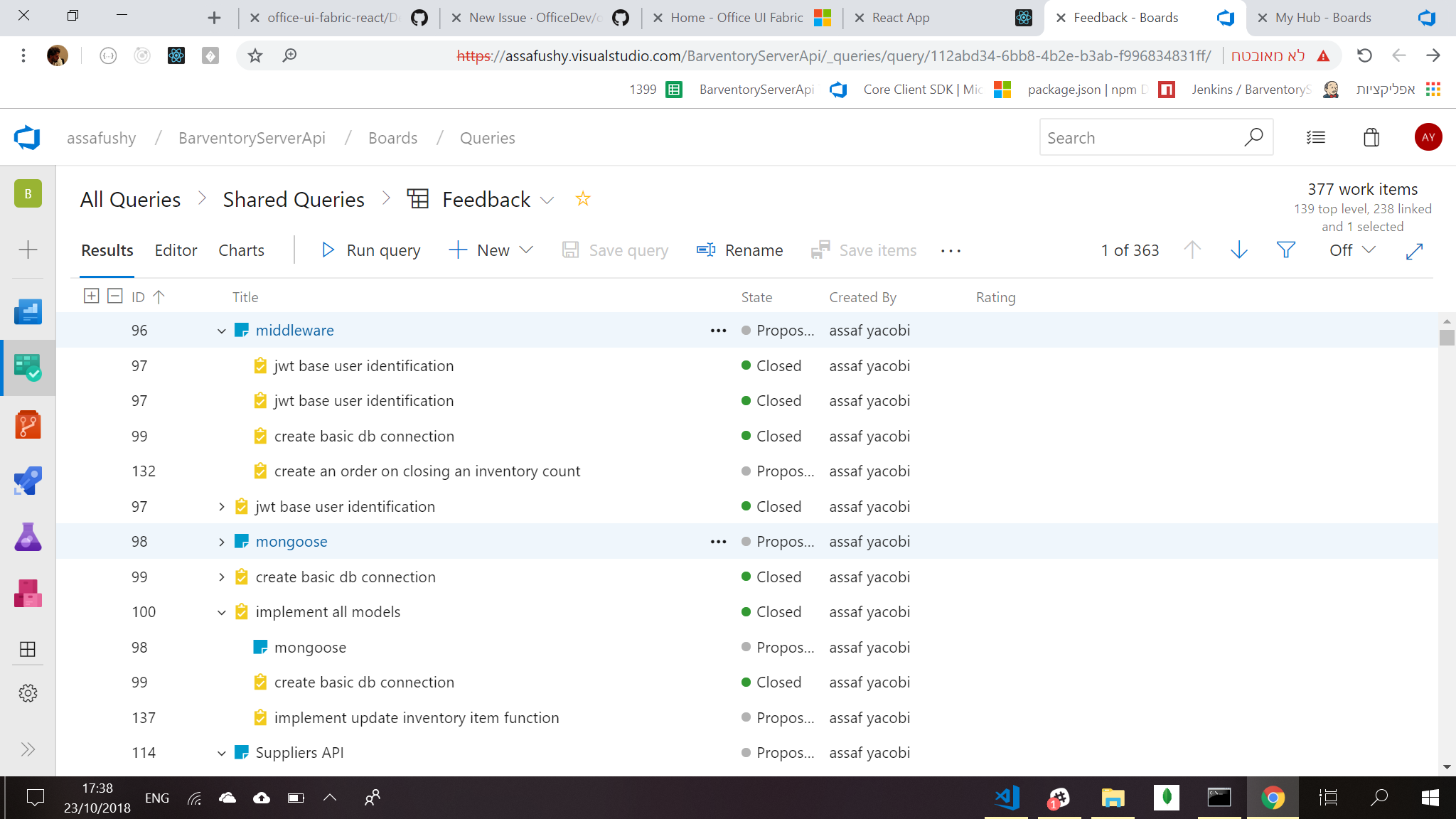Open the Artifacts section
The height and width of the screenshot is (819, 1456).
28,594
